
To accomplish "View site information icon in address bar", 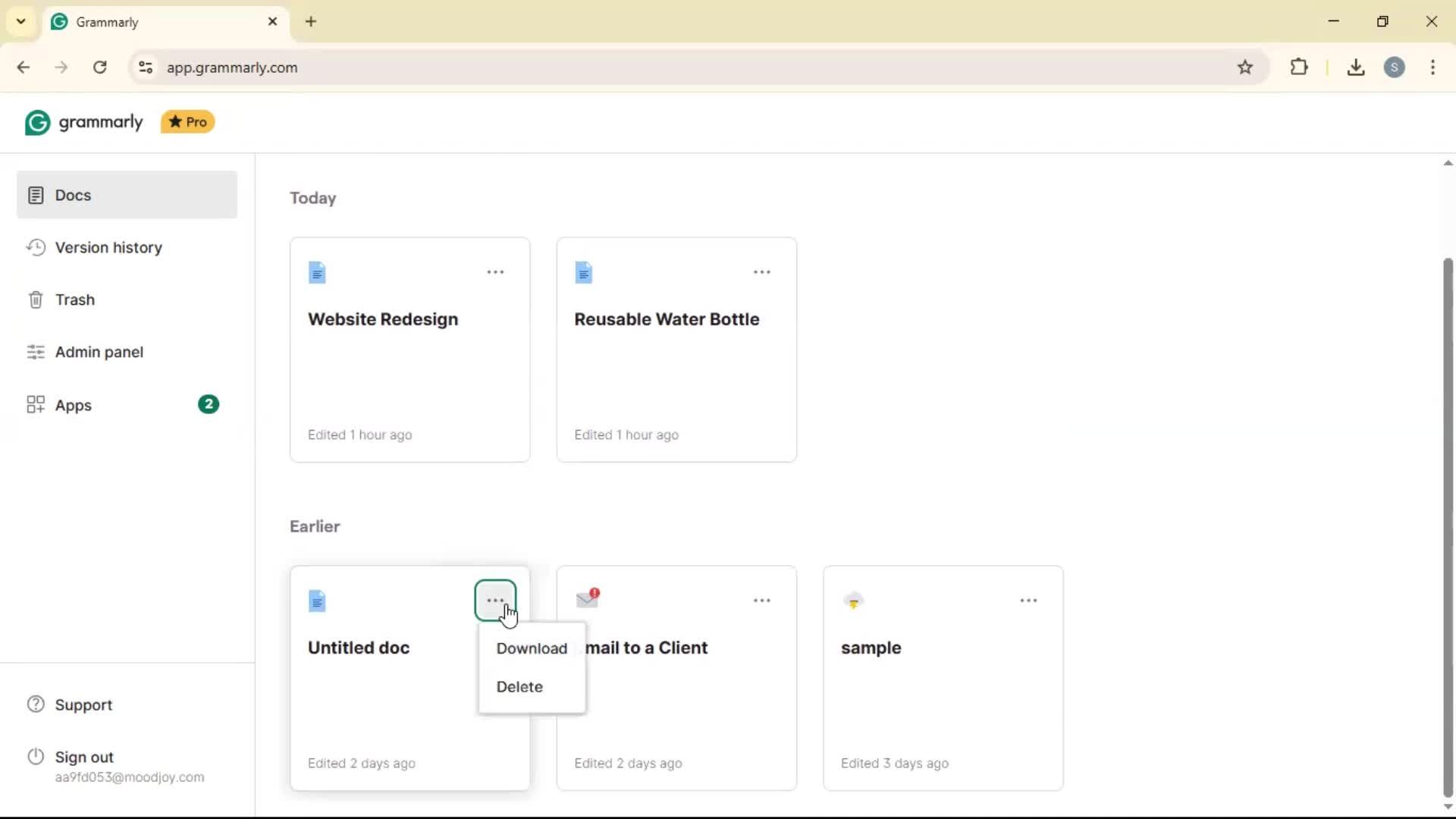I will click(x=146, y=67).
